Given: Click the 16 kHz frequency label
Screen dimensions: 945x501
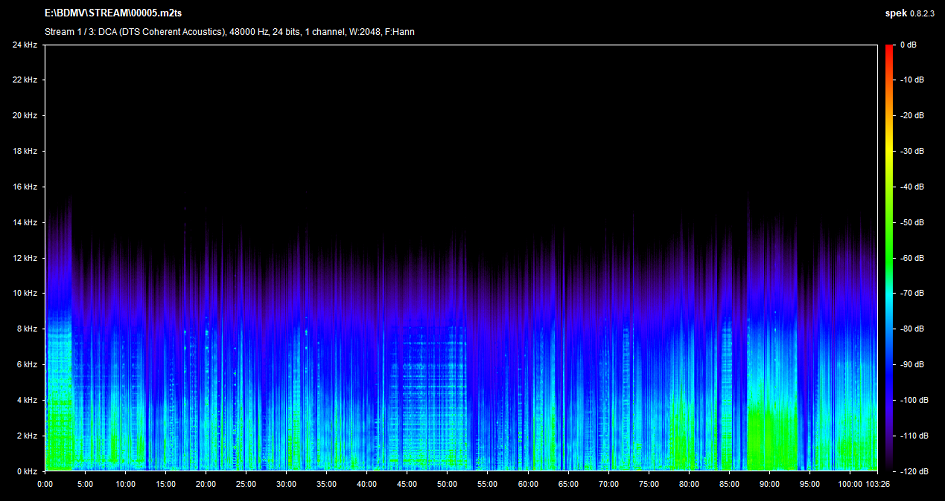Looking at the screenshot, I should click(25, 187).
